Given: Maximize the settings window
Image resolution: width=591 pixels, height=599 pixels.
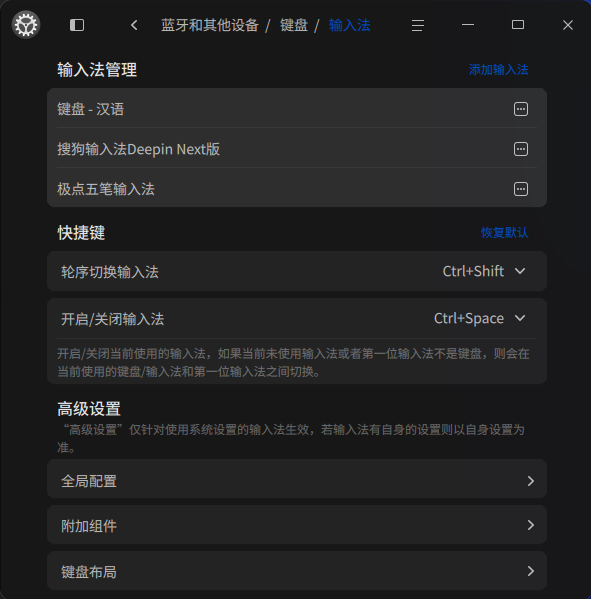Looking at the screenshot, I should click(x=518, y=25).
